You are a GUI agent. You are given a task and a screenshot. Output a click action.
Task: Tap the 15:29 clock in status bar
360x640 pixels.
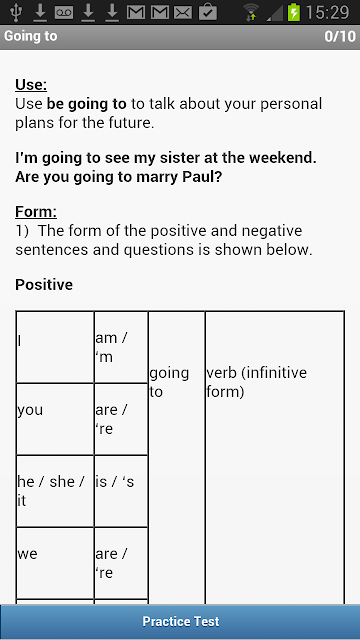pyautogui.click(x=327, y=13)
